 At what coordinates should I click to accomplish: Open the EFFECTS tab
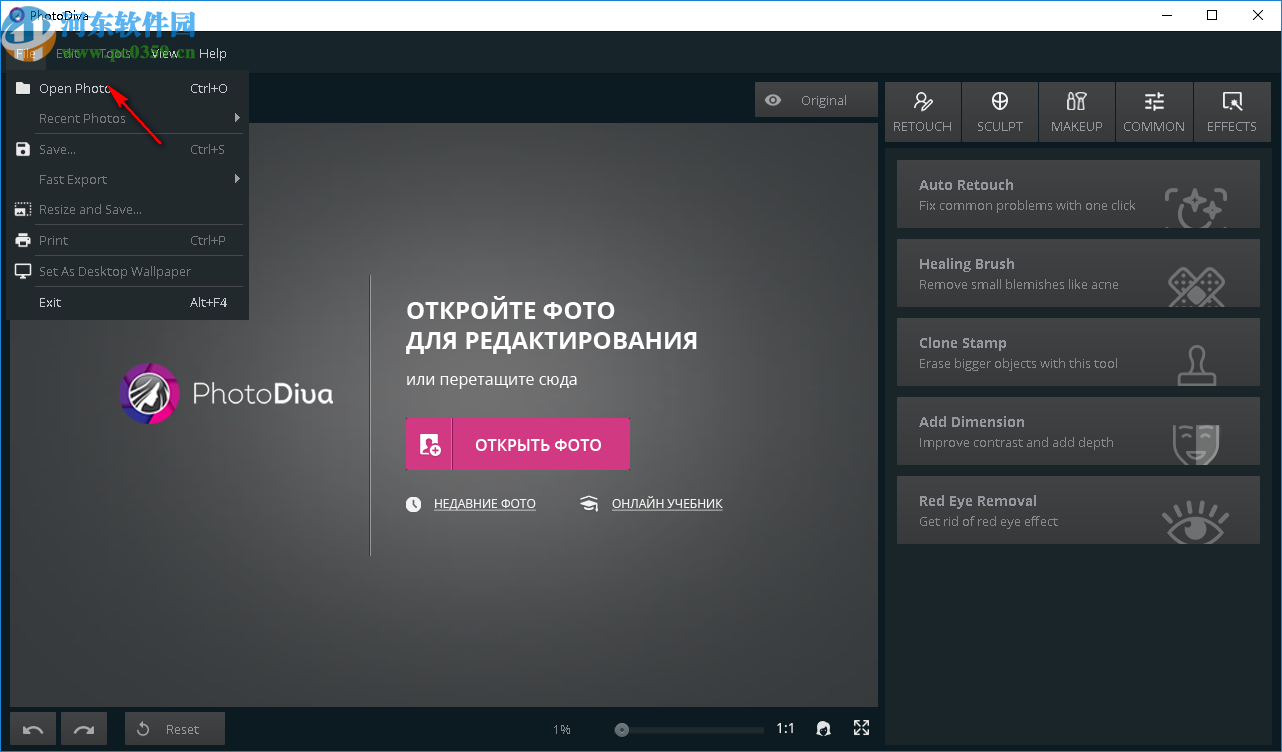coord(1232,112)
